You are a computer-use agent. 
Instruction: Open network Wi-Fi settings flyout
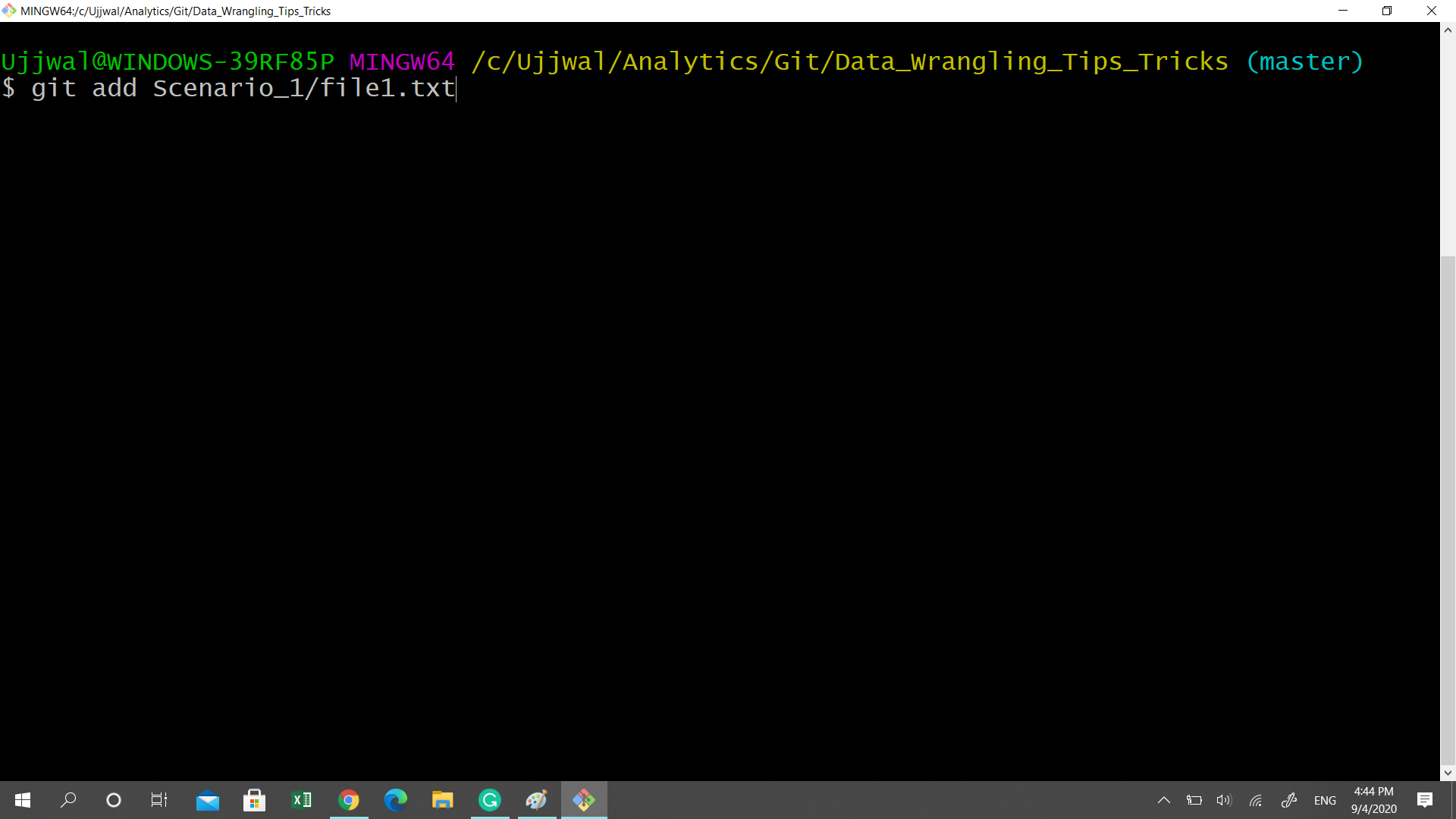click(1256, 800)
